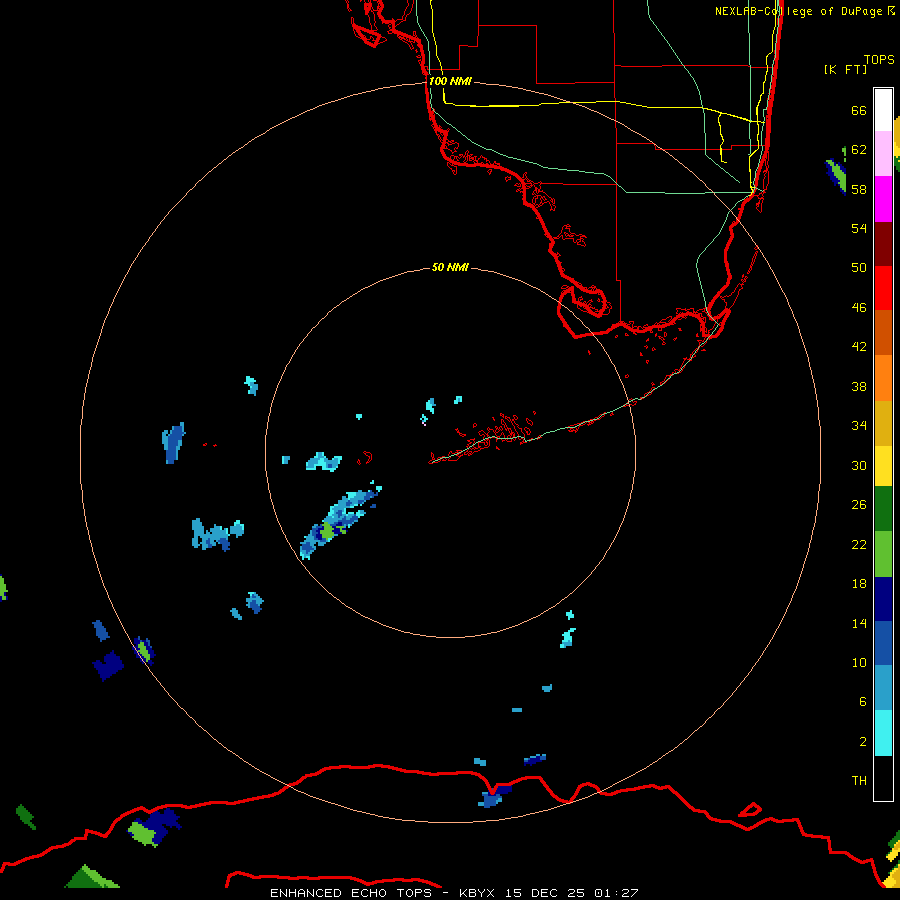Click the bright yellow legend swatch
The width and height of the screenshot is (900, 900).
pyautogui.click(x=883, y=466)
